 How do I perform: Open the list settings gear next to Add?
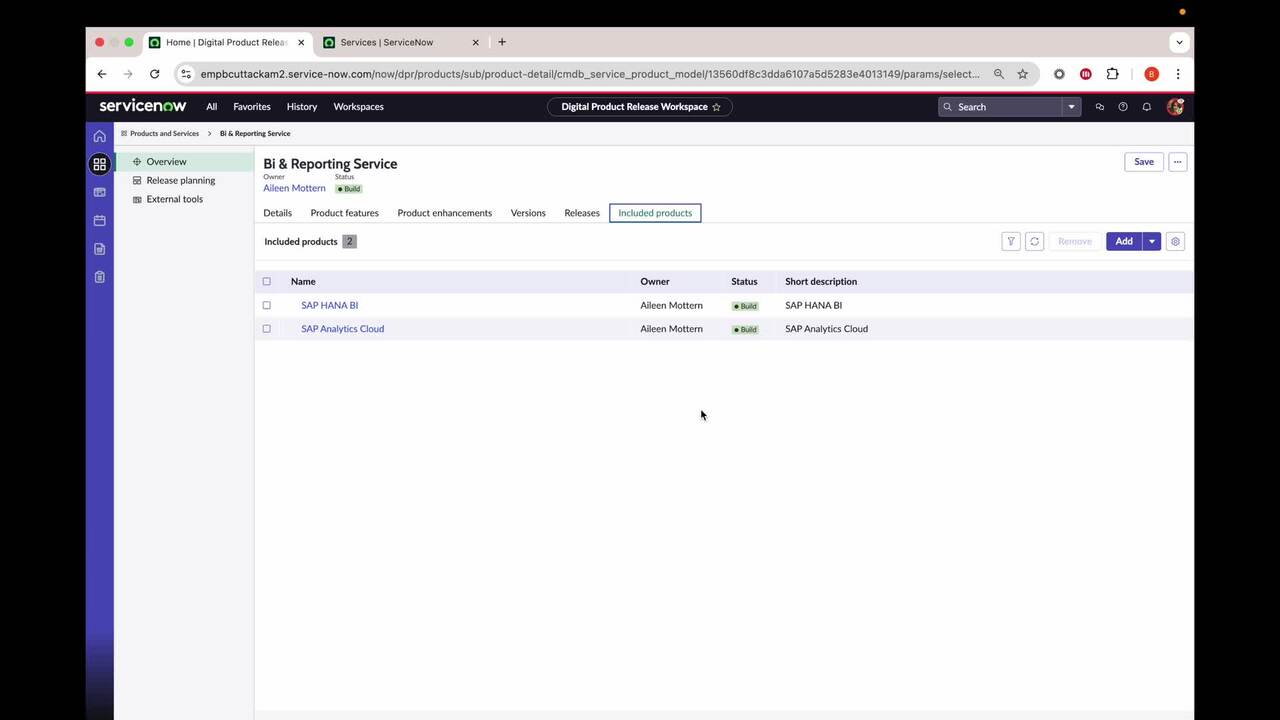1175,241
